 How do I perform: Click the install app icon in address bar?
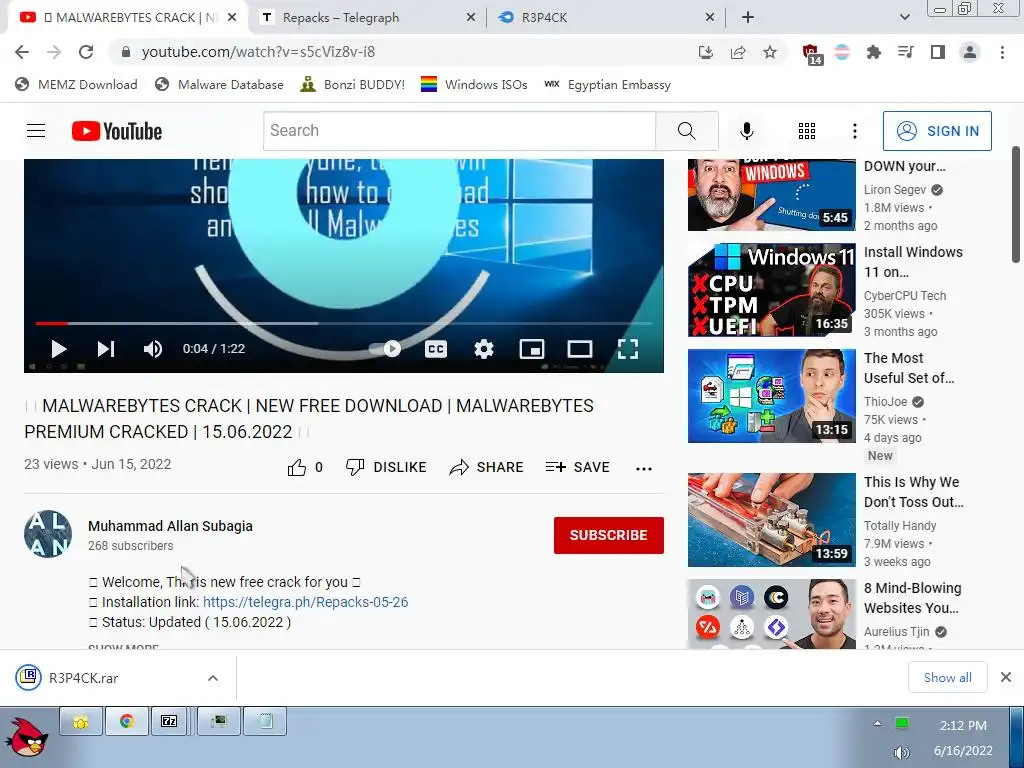coord(705,52)
